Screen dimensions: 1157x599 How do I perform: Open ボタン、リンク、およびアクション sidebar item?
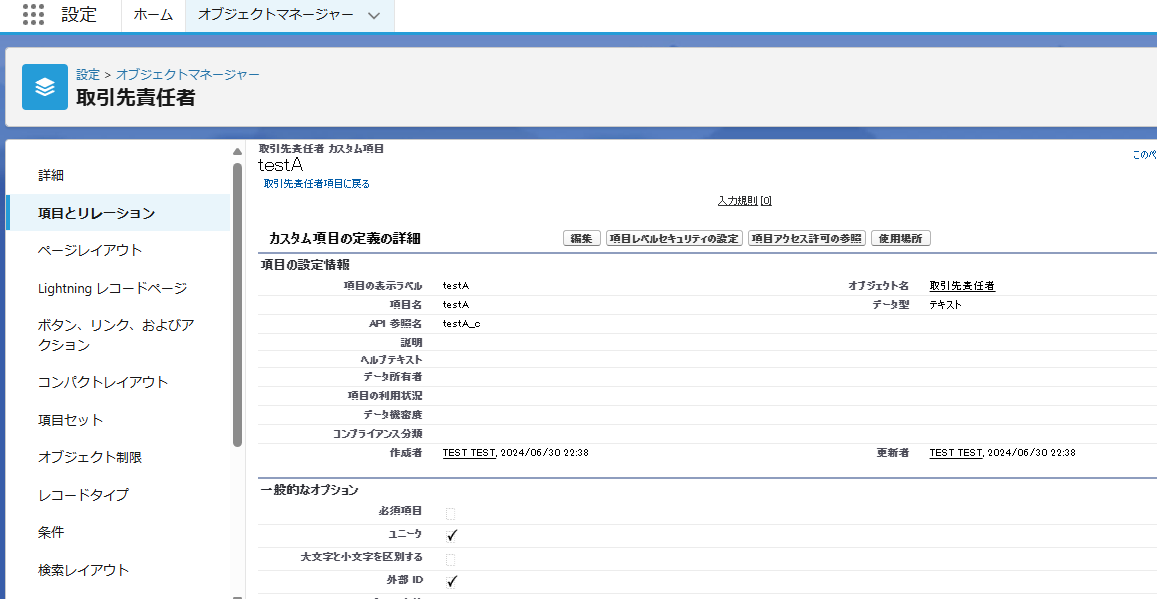pos(118,335)
